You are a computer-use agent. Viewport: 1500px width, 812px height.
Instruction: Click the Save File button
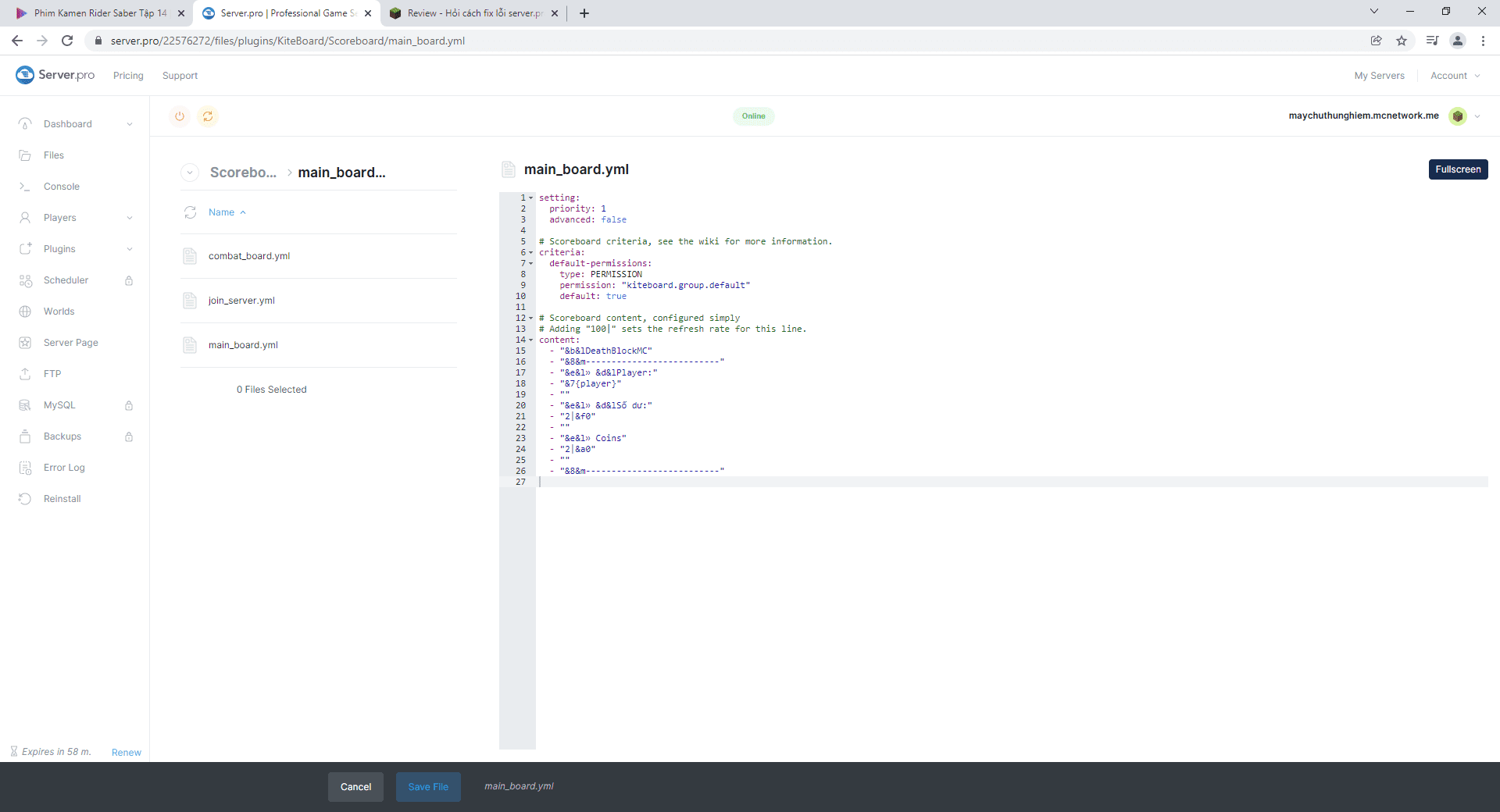coord(428,787)
